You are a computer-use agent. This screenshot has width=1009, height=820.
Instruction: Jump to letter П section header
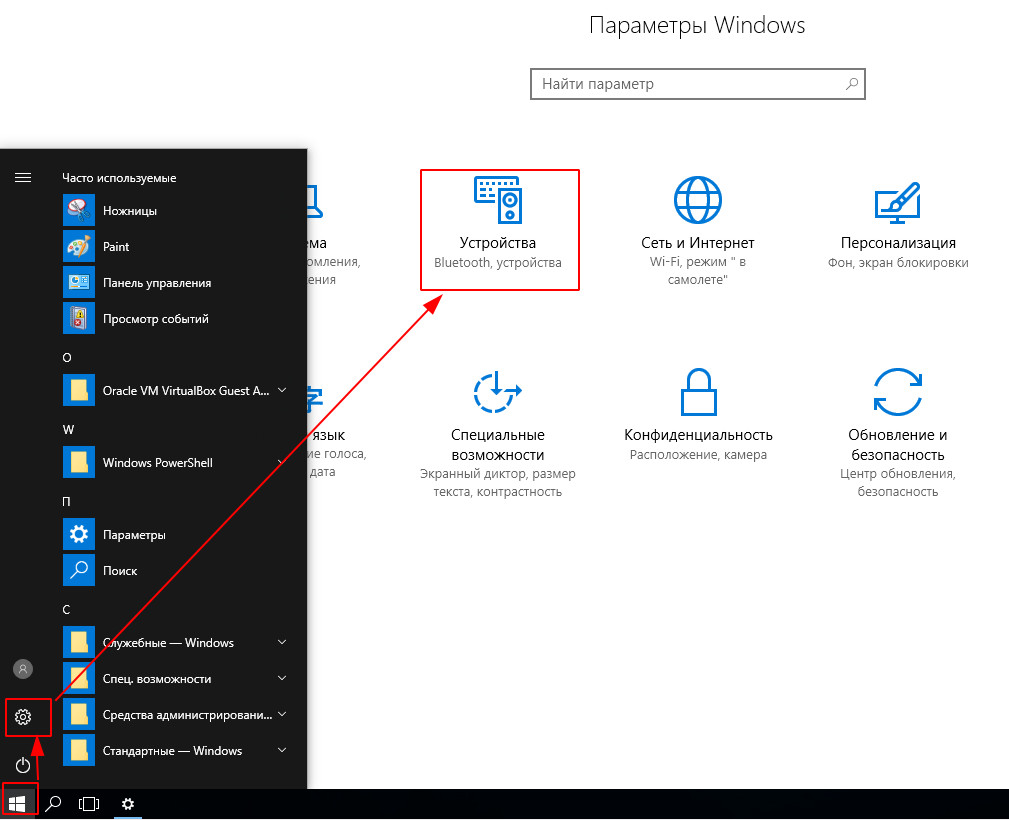pyautogui.click(x=66, y=501)
